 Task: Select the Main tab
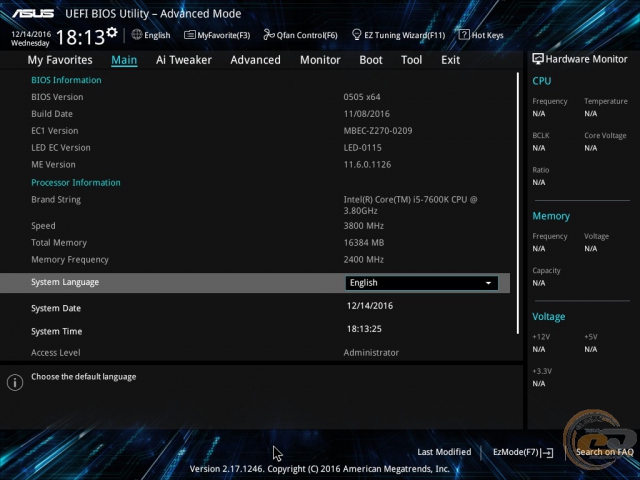124,60
